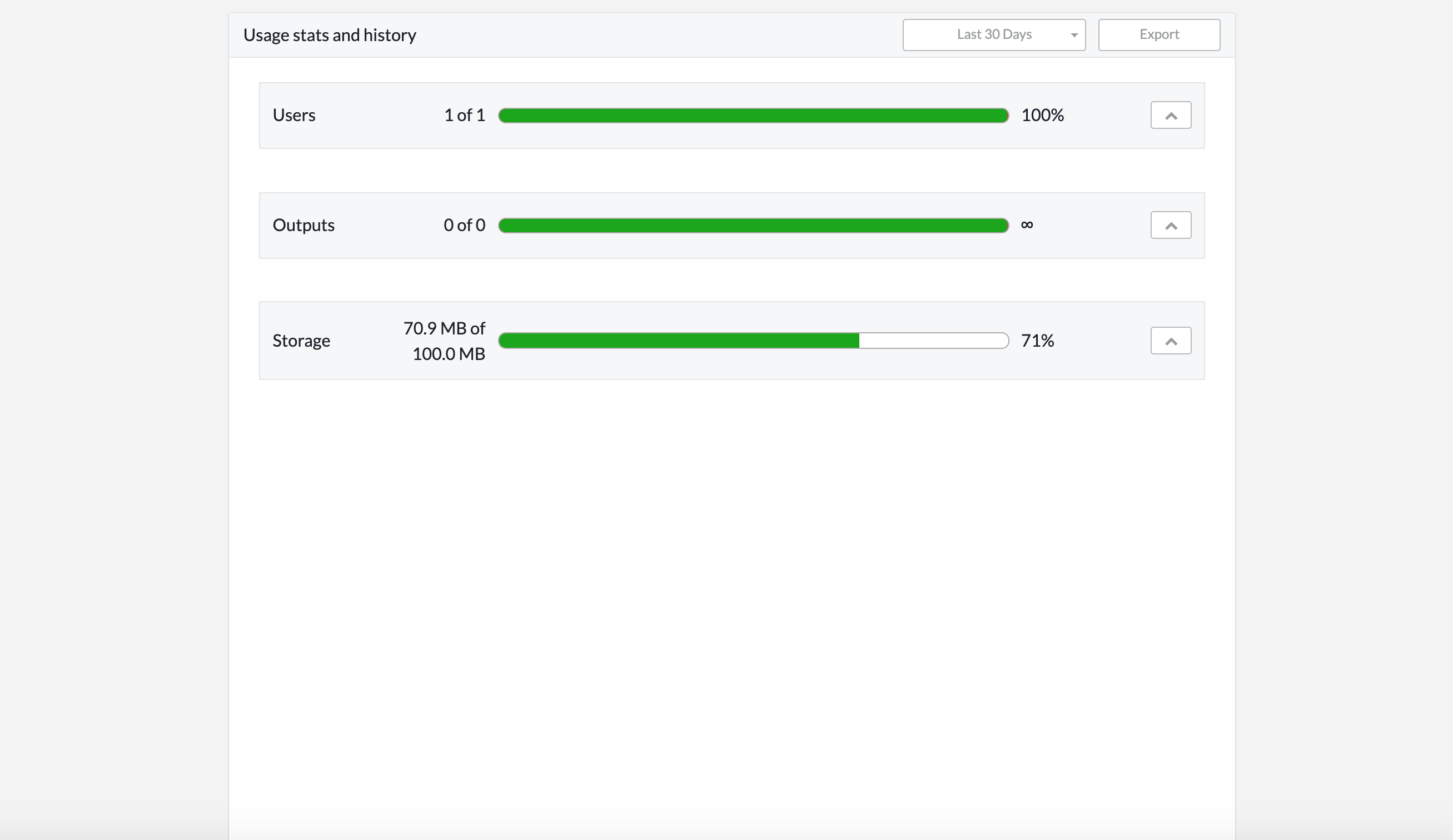Click the Users row label
This screenshot has height=840, width=1453.
tap(294, 115)
